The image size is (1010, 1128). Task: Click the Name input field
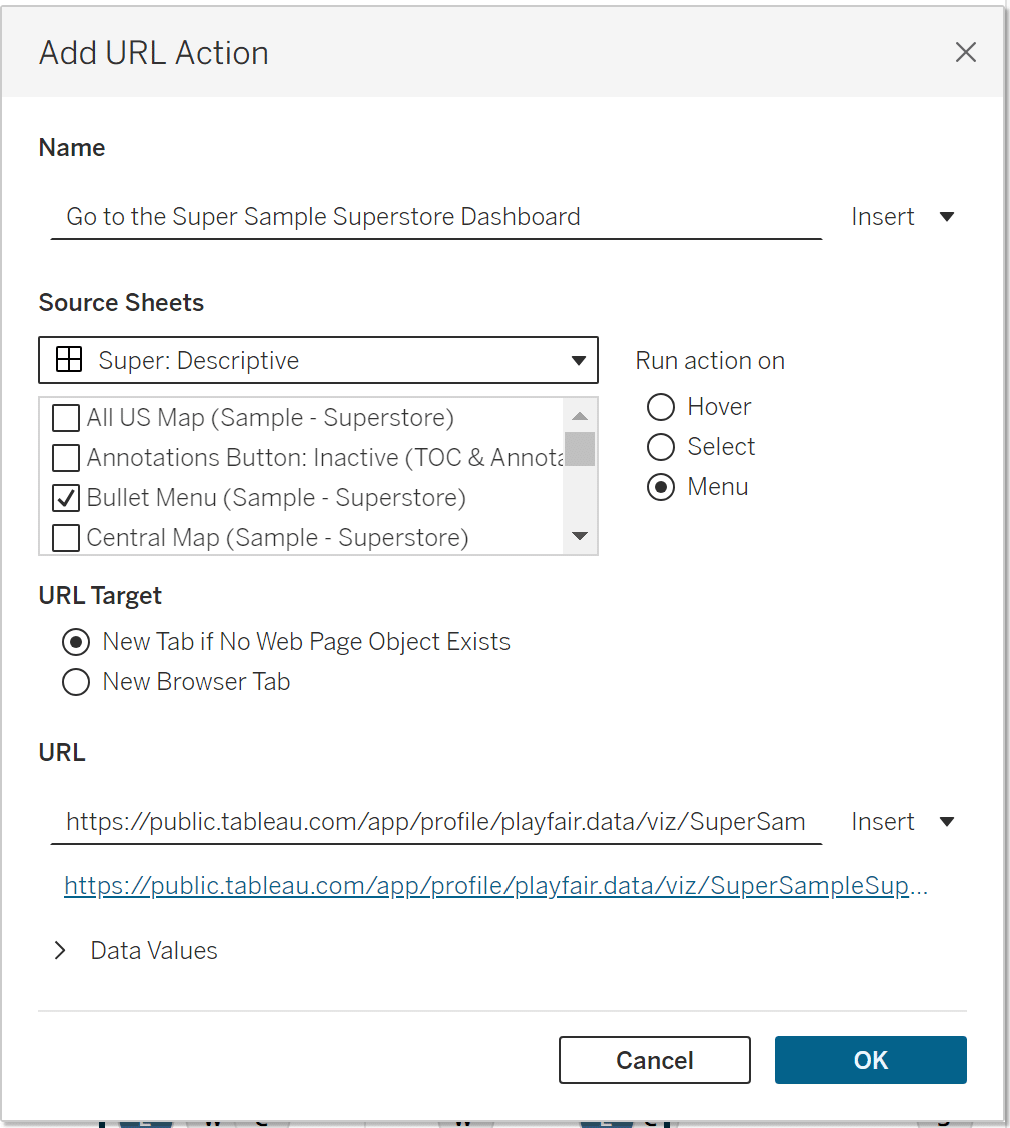436,217
